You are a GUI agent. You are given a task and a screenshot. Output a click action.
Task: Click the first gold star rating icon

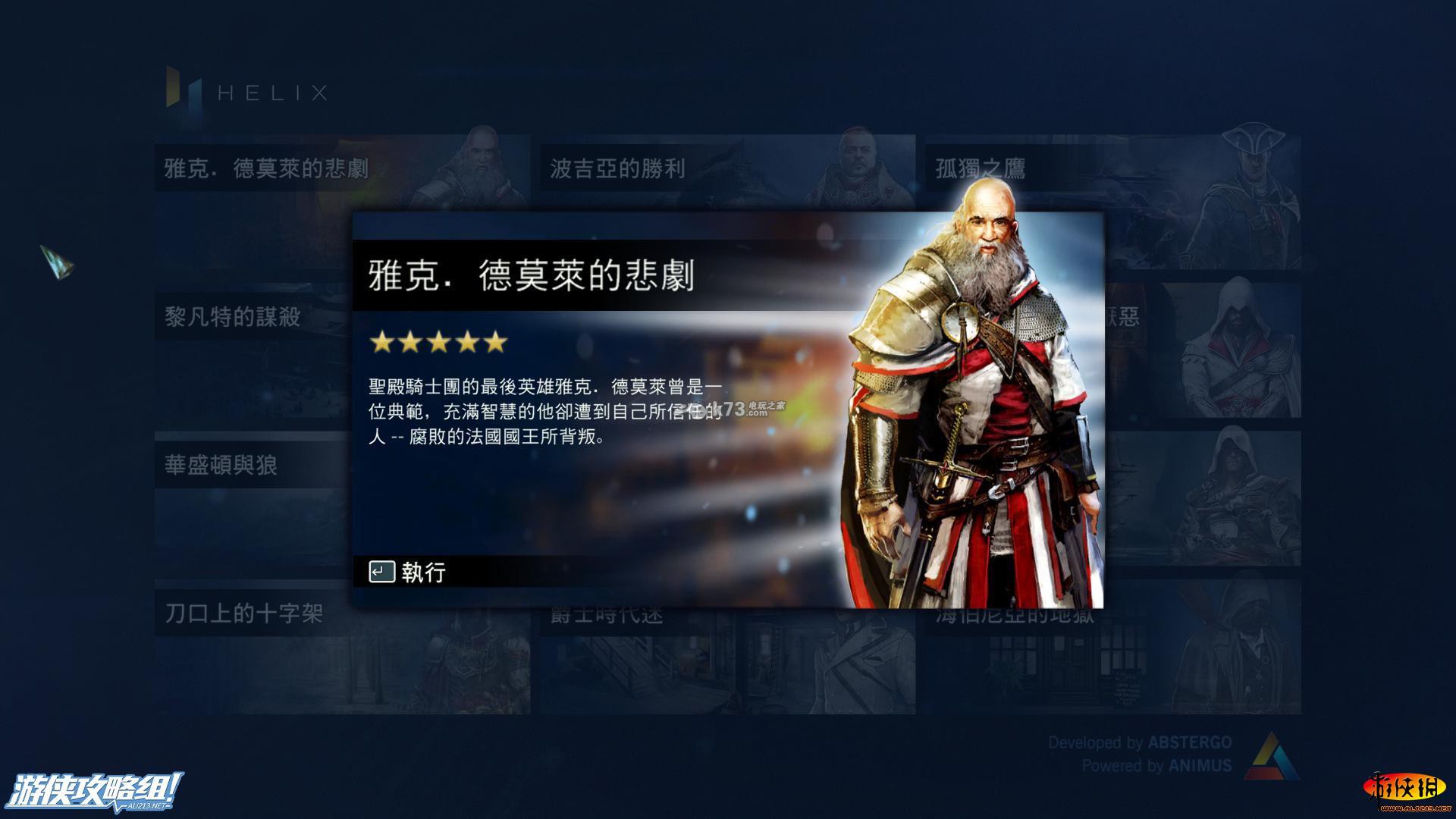coord(381,342)
